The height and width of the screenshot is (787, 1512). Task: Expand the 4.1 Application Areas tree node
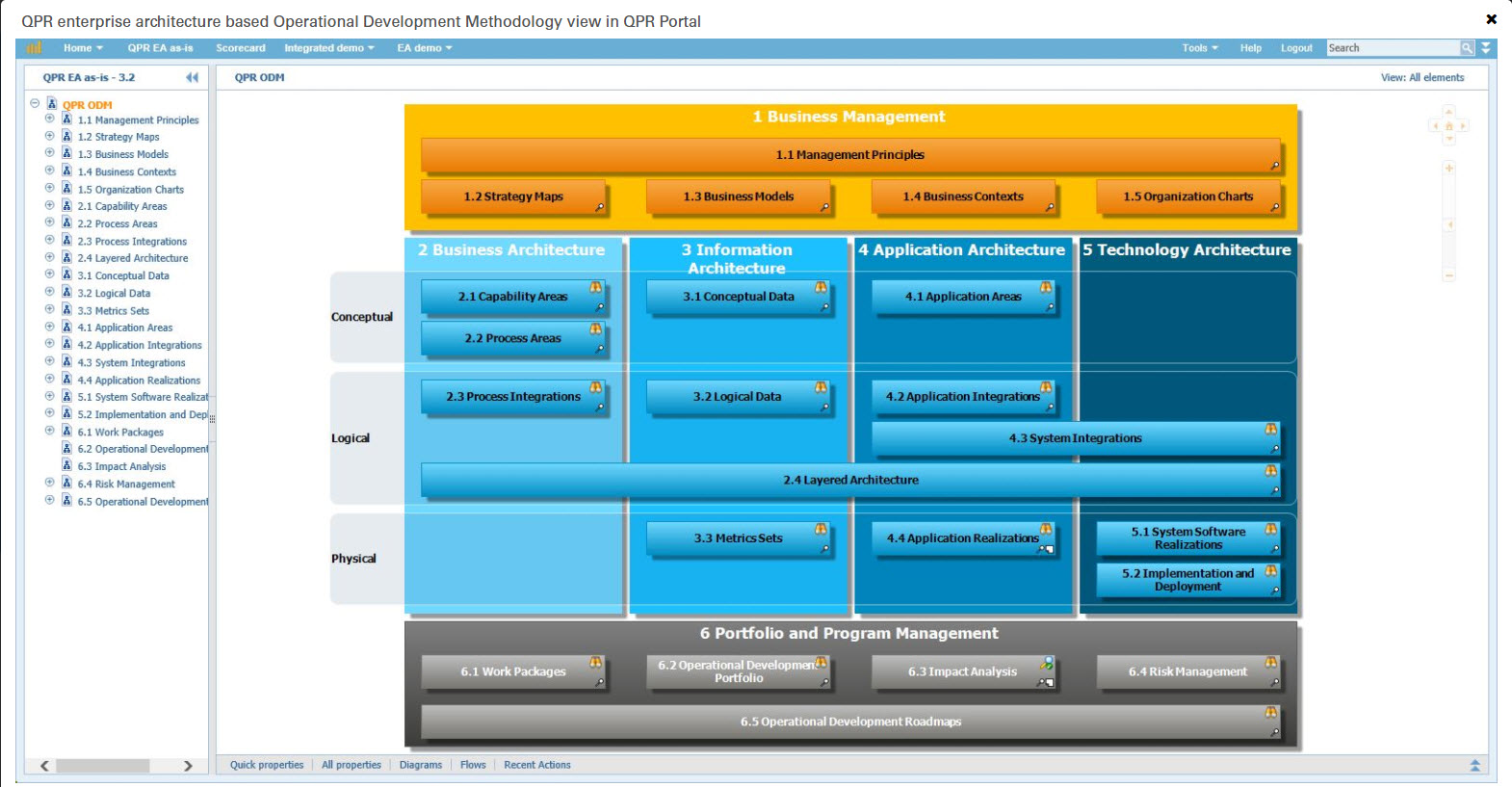coord(50,327)
